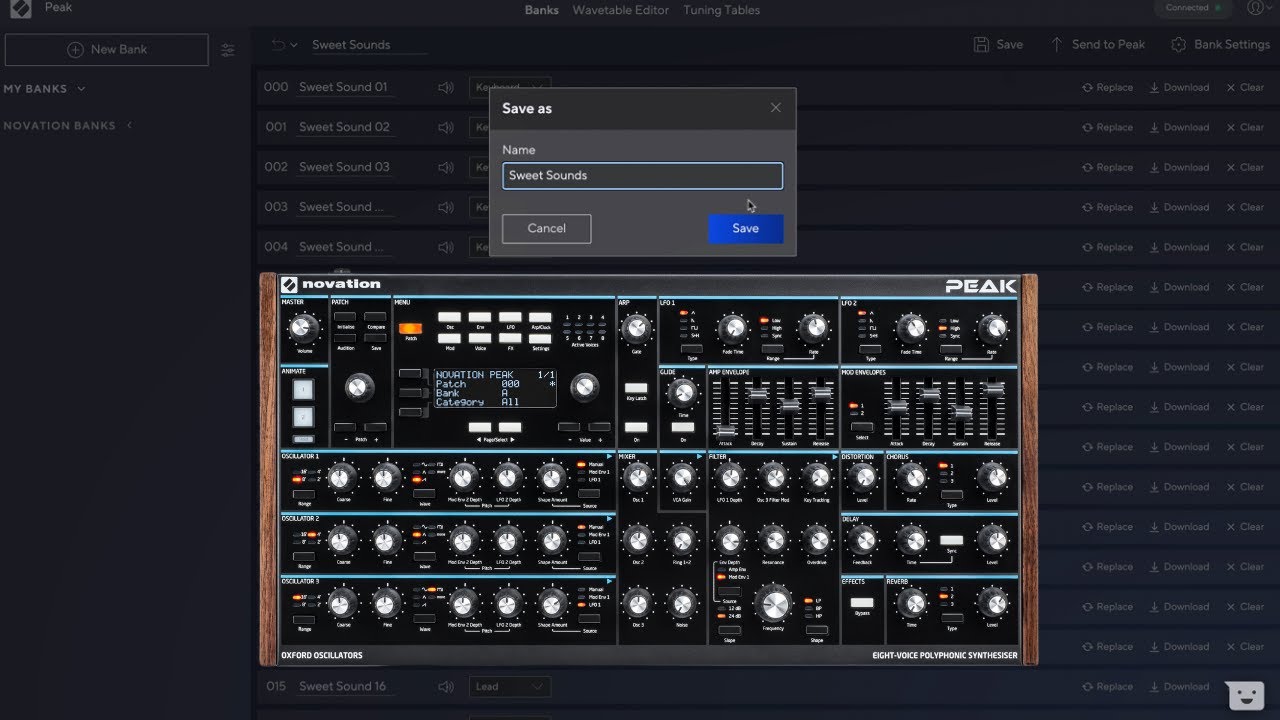The width and height of the screenshot is (1280, 720).
Task: Click the Connected status indicator
Action: 1194,8
